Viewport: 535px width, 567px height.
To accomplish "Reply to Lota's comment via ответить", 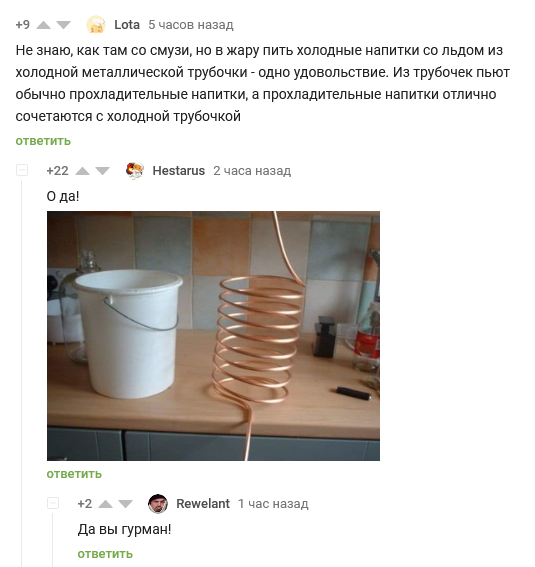I will click(43, 141).
